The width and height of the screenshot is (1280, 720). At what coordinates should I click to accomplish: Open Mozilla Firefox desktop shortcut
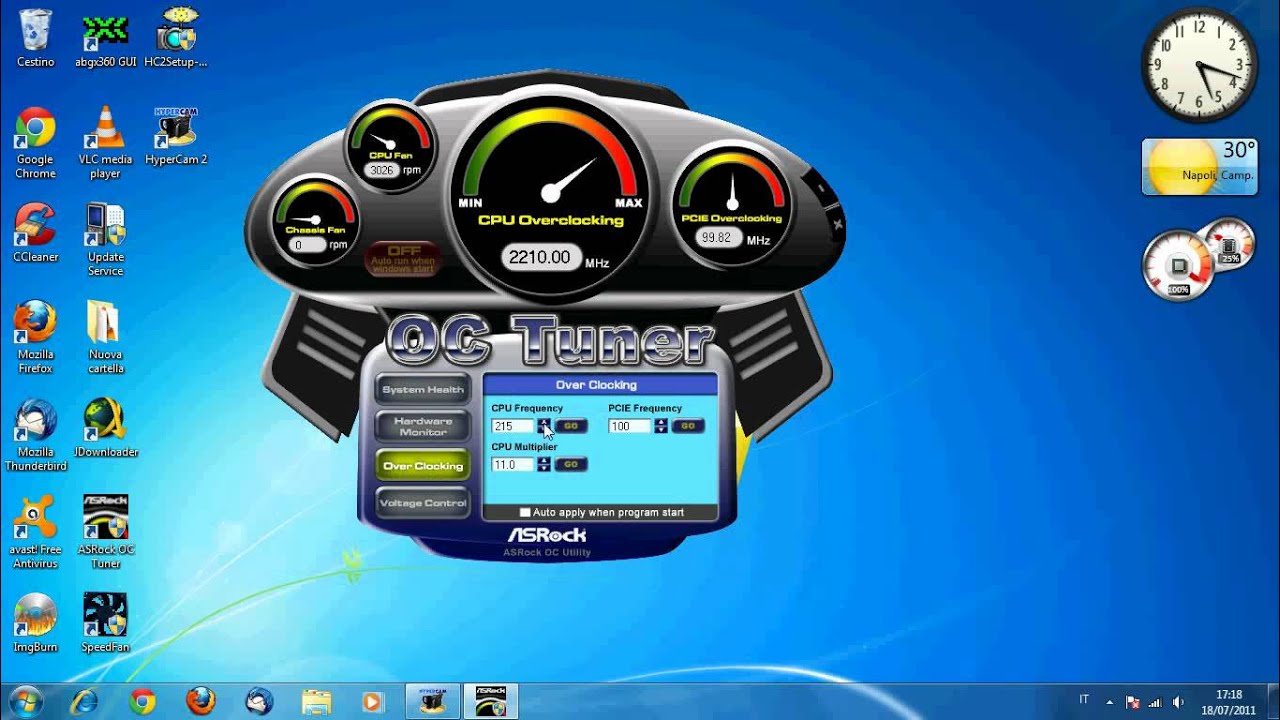pyautogui.click(x=35, y=338)
